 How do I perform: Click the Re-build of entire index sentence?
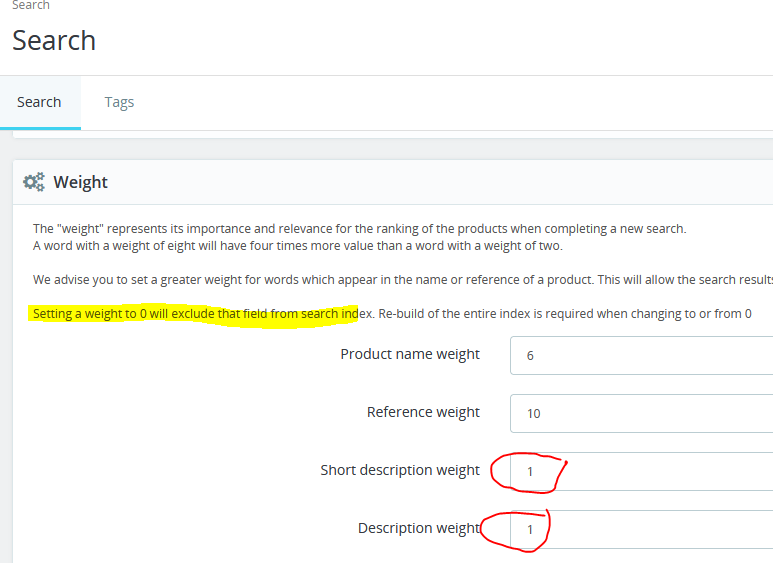pyautogui.click(x=565, y=314)
